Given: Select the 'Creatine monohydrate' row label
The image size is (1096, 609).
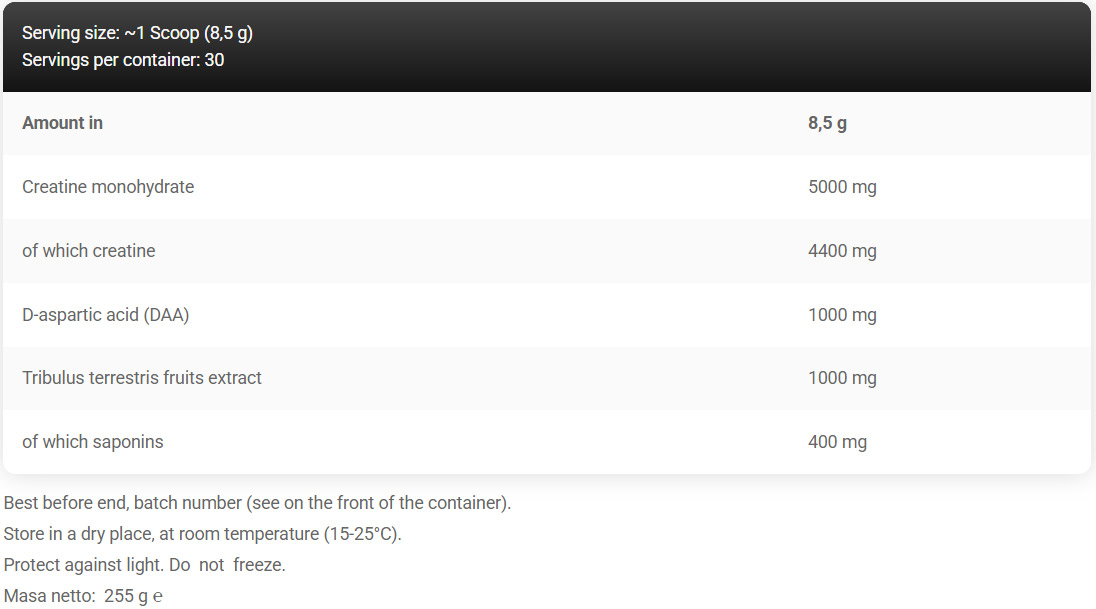Looking at the screenshot, I should (x=108, y=187).
